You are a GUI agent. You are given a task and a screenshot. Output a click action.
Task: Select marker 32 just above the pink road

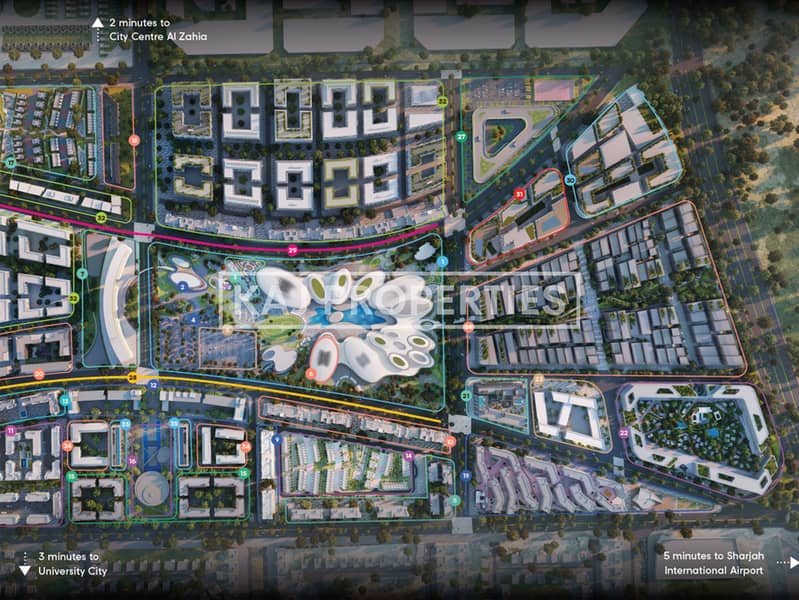(102, 218)
